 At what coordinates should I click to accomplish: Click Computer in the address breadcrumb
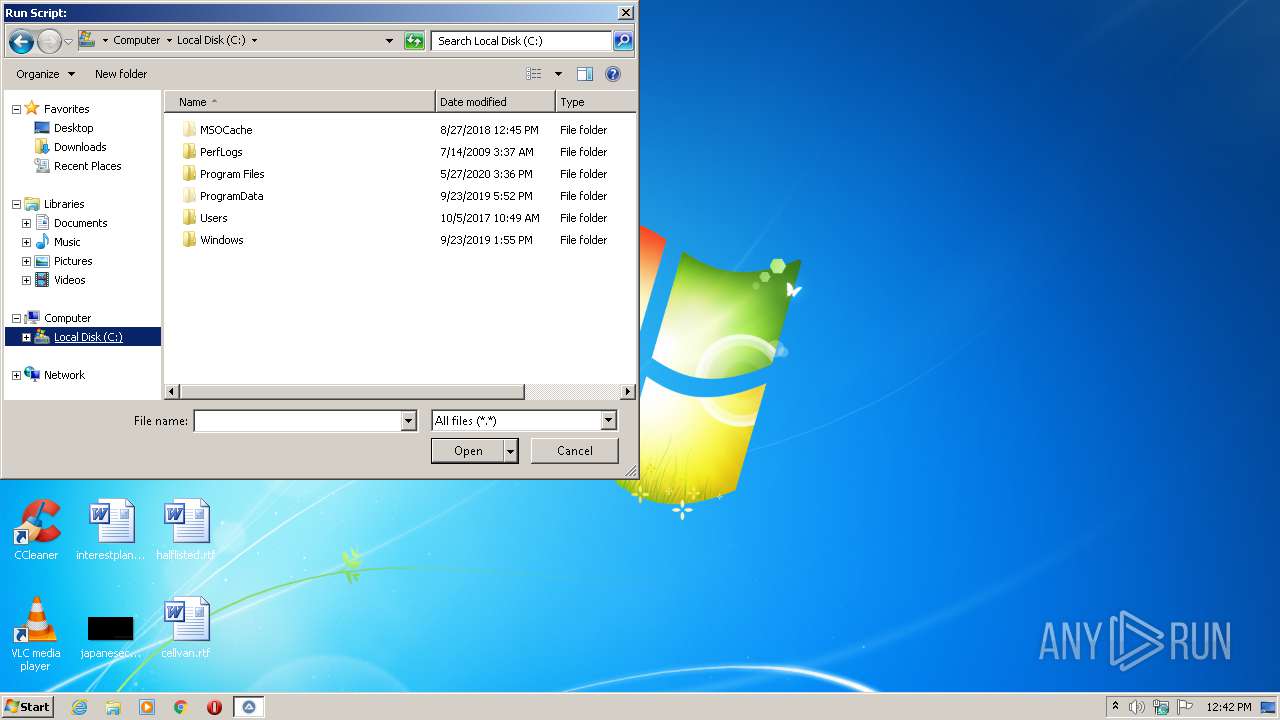[137, 41]
